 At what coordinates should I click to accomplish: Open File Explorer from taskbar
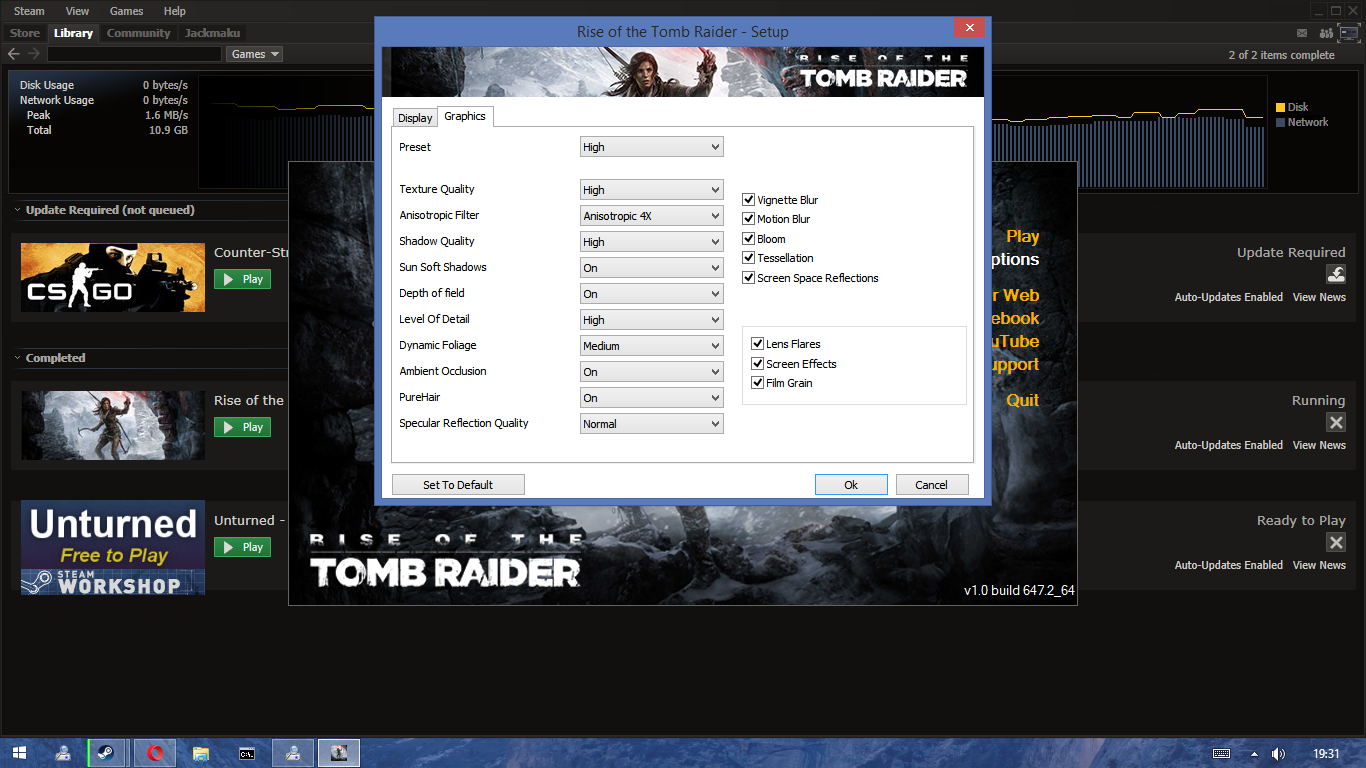point(201,753)
